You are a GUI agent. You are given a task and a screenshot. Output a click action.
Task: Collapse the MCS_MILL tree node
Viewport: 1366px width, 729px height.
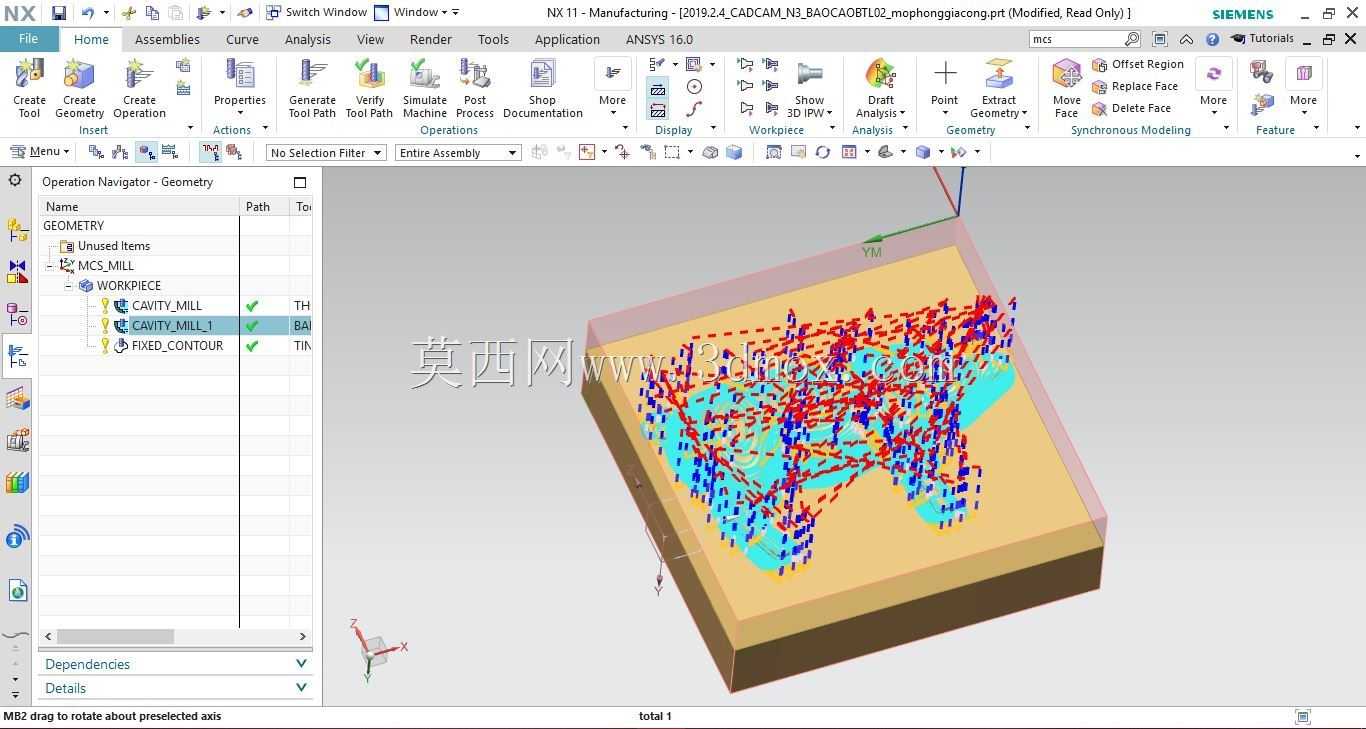click(x=50, y=266)
